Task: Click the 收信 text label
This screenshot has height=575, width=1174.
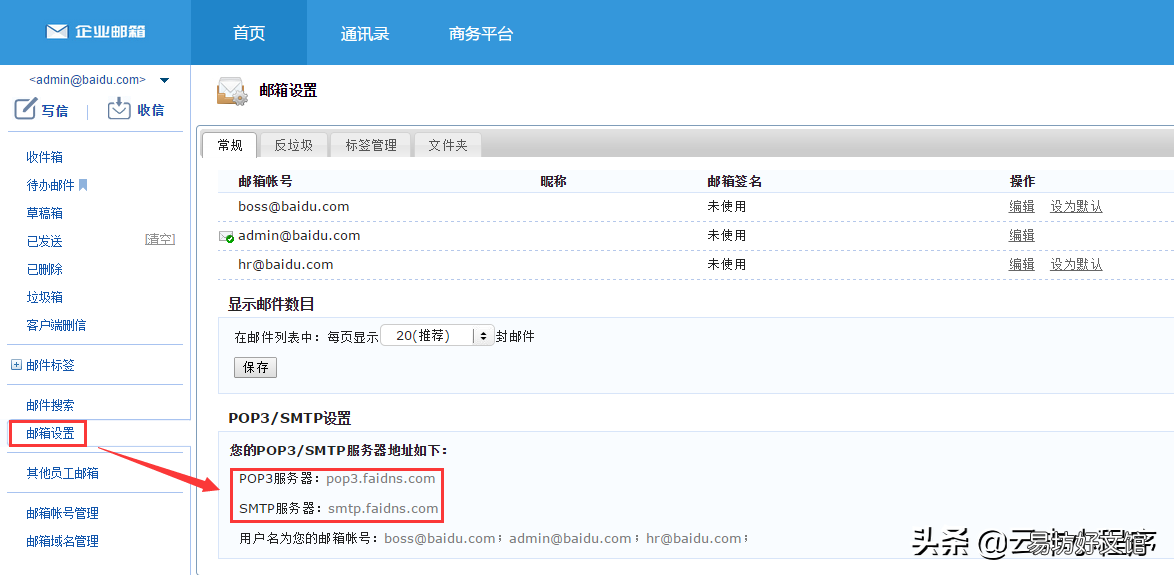Action: pyautogui.click(x=150, y=110)
